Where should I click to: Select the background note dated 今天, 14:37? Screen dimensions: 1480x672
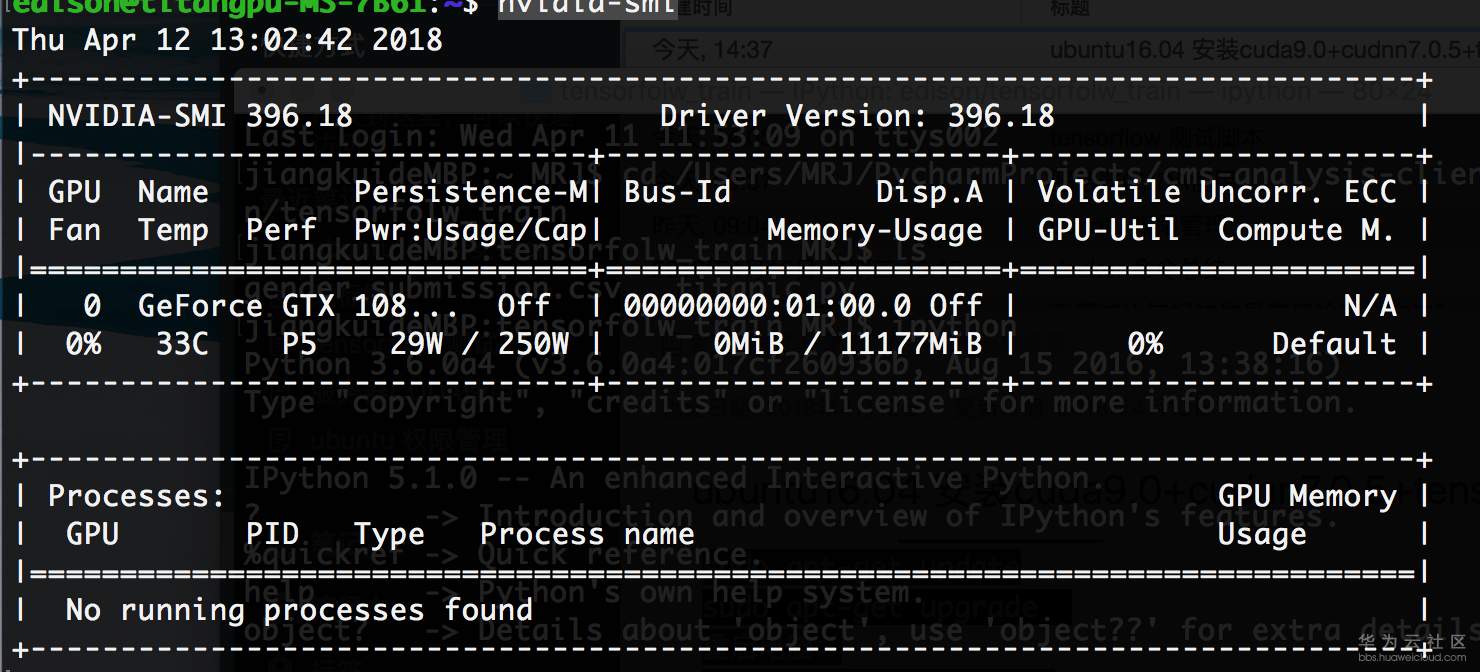712,49
